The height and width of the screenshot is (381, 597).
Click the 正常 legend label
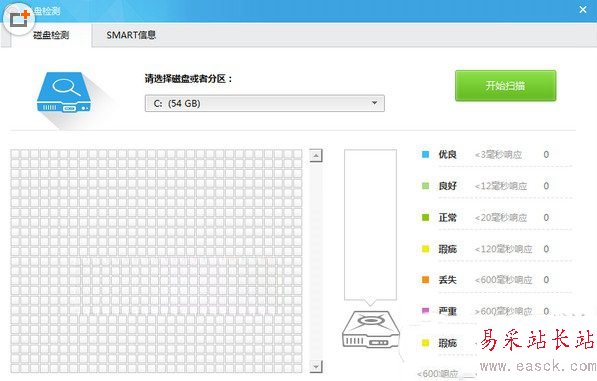click(447, 217)
